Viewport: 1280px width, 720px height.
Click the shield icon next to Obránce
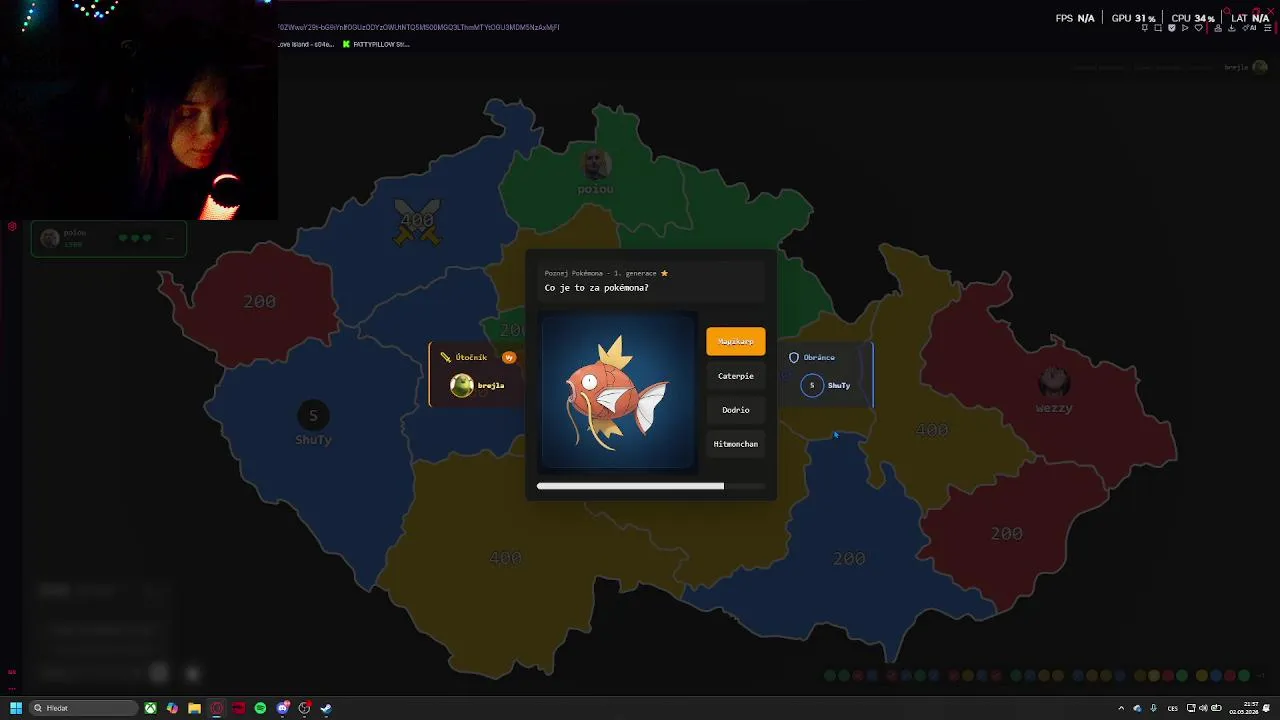pyautogui.click(x=794, y=357)
